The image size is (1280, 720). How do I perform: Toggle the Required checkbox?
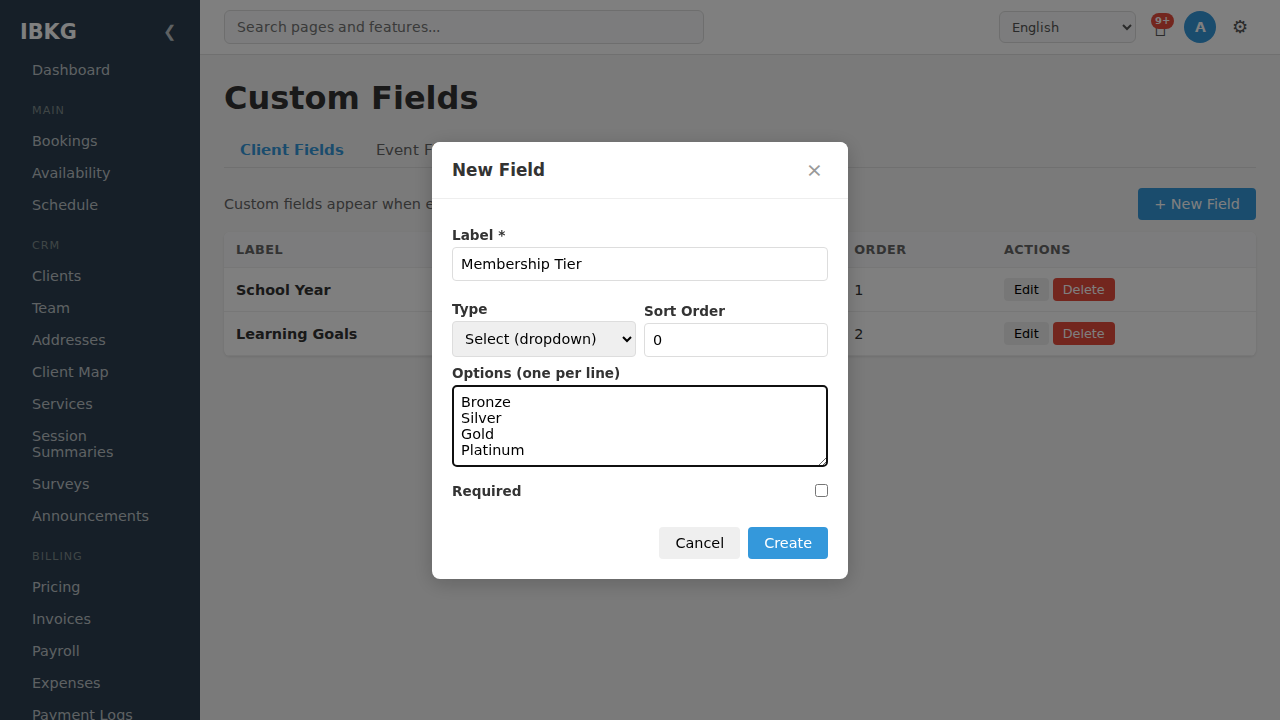[x=821, y=490]
